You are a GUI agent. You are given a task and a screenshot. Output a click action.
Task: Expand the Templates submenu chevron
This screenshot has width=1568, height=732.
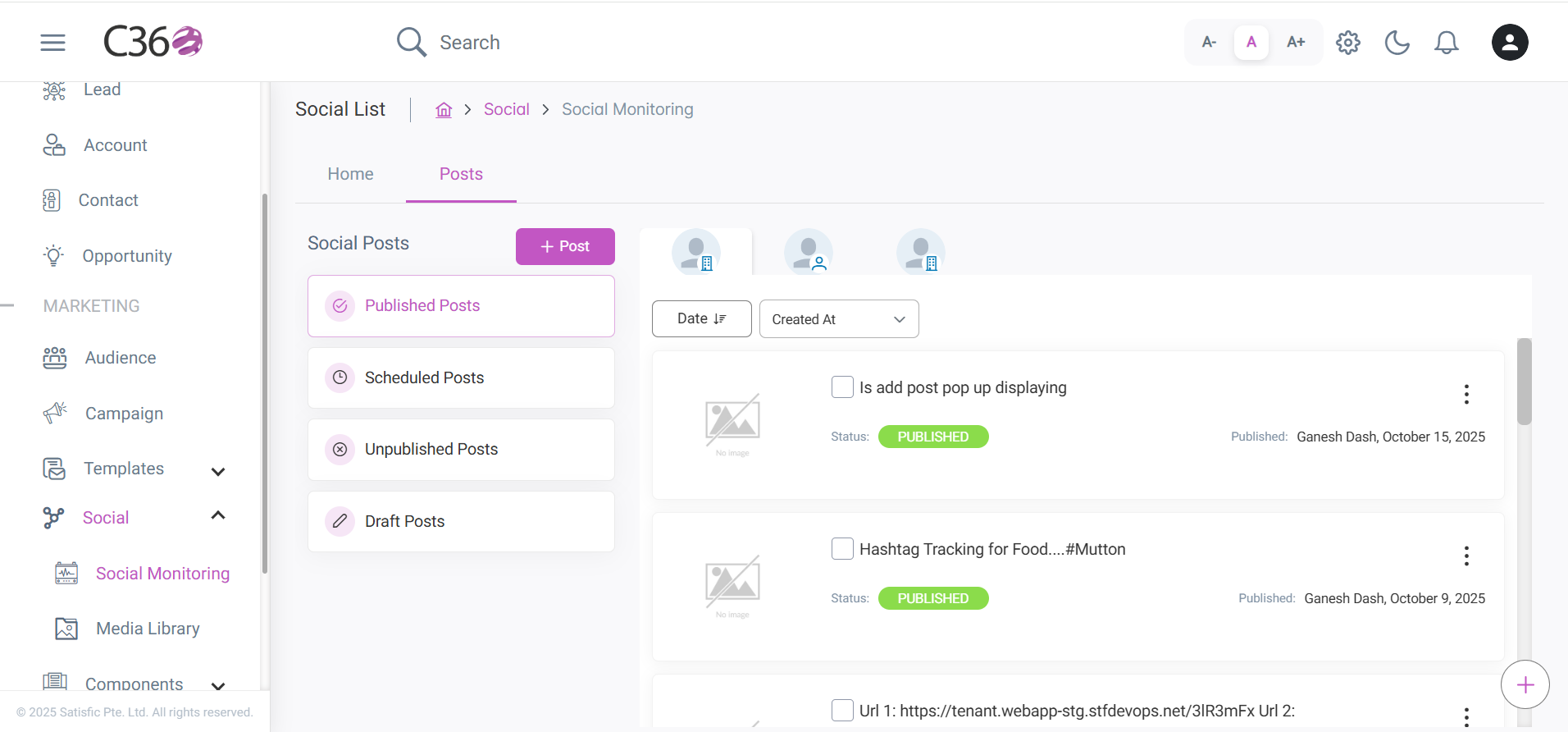[x=218, y=471]
